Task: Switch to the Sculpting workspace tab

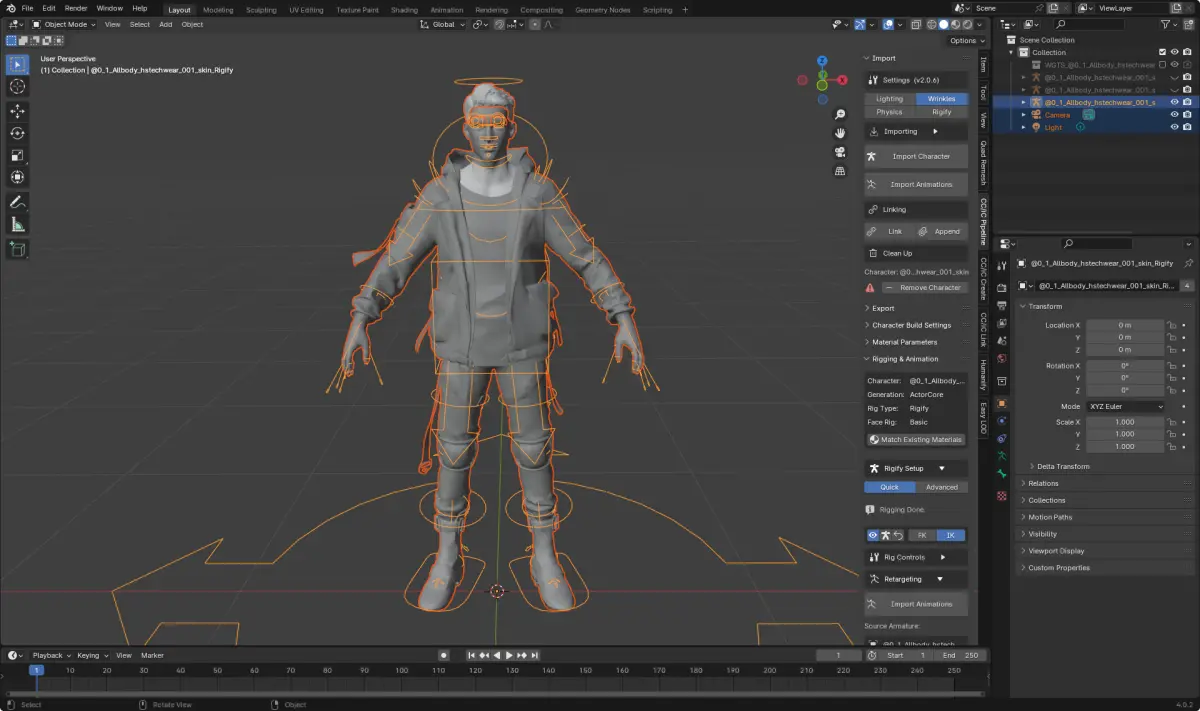Action: tap(261, 10)
